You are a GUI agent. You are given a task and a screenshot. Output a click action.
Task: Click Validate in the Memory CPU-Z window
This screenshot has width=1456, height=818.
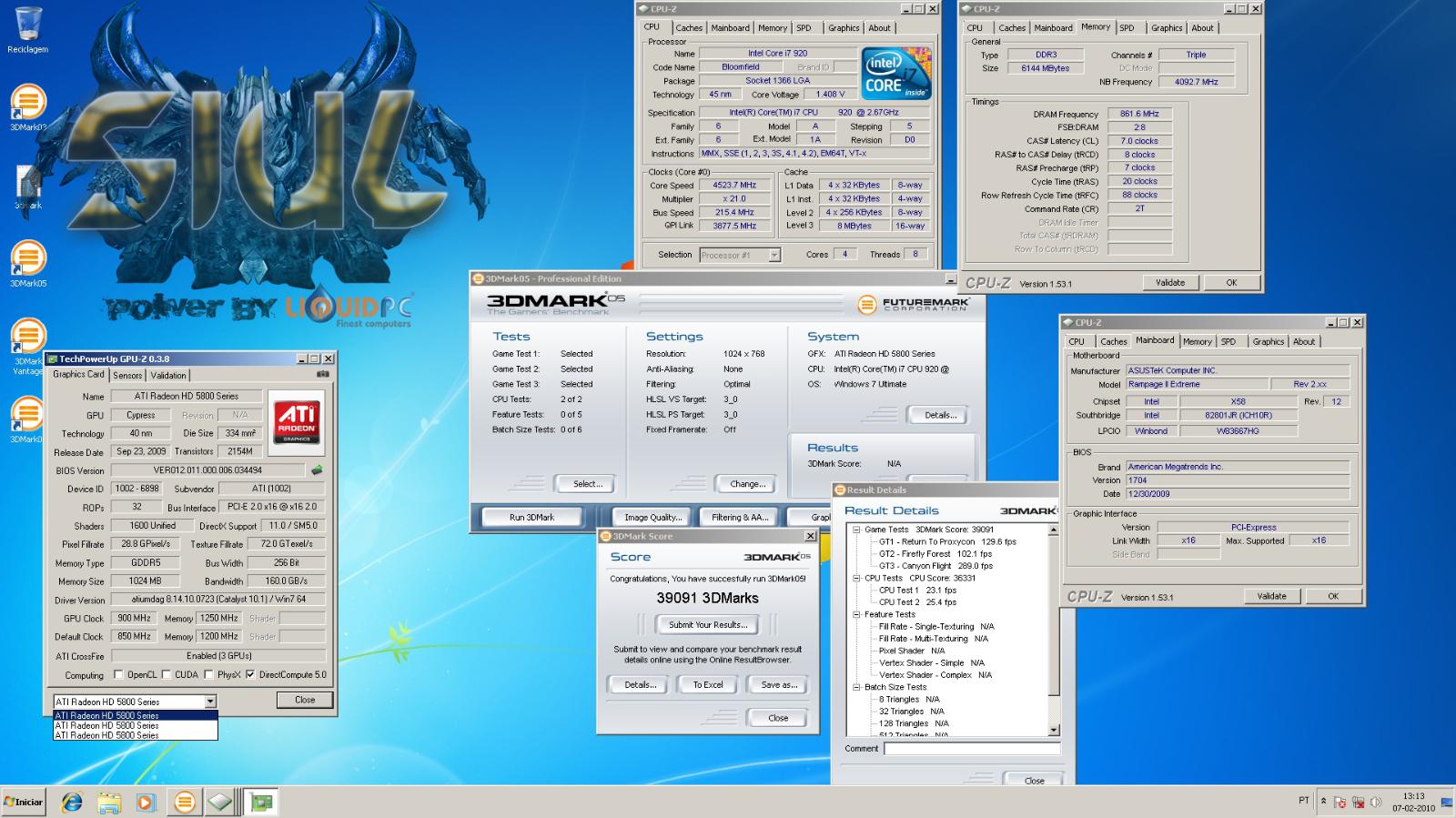pyautogui.click(x=1170, y=283)
